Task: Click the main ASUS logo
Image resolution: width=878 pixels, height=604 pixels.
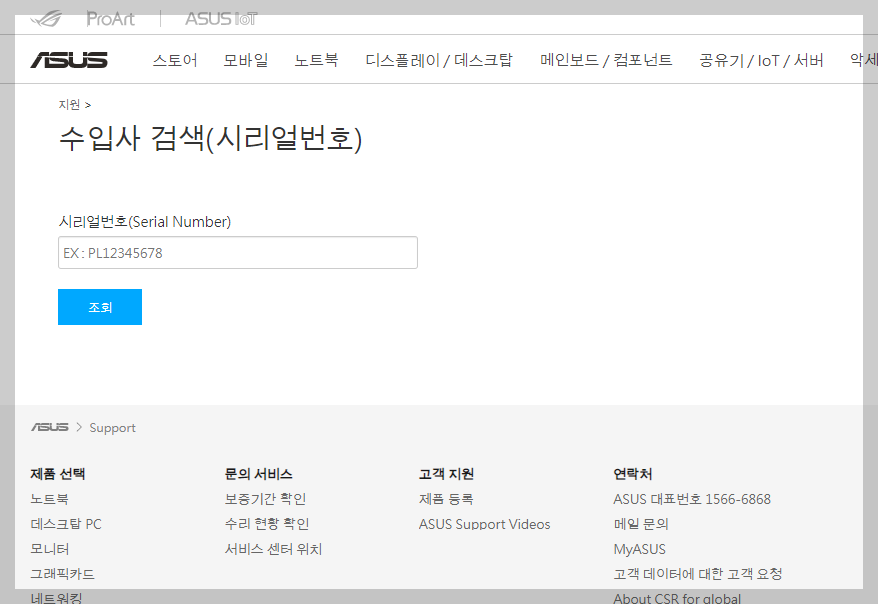Action: click(69, 60)
